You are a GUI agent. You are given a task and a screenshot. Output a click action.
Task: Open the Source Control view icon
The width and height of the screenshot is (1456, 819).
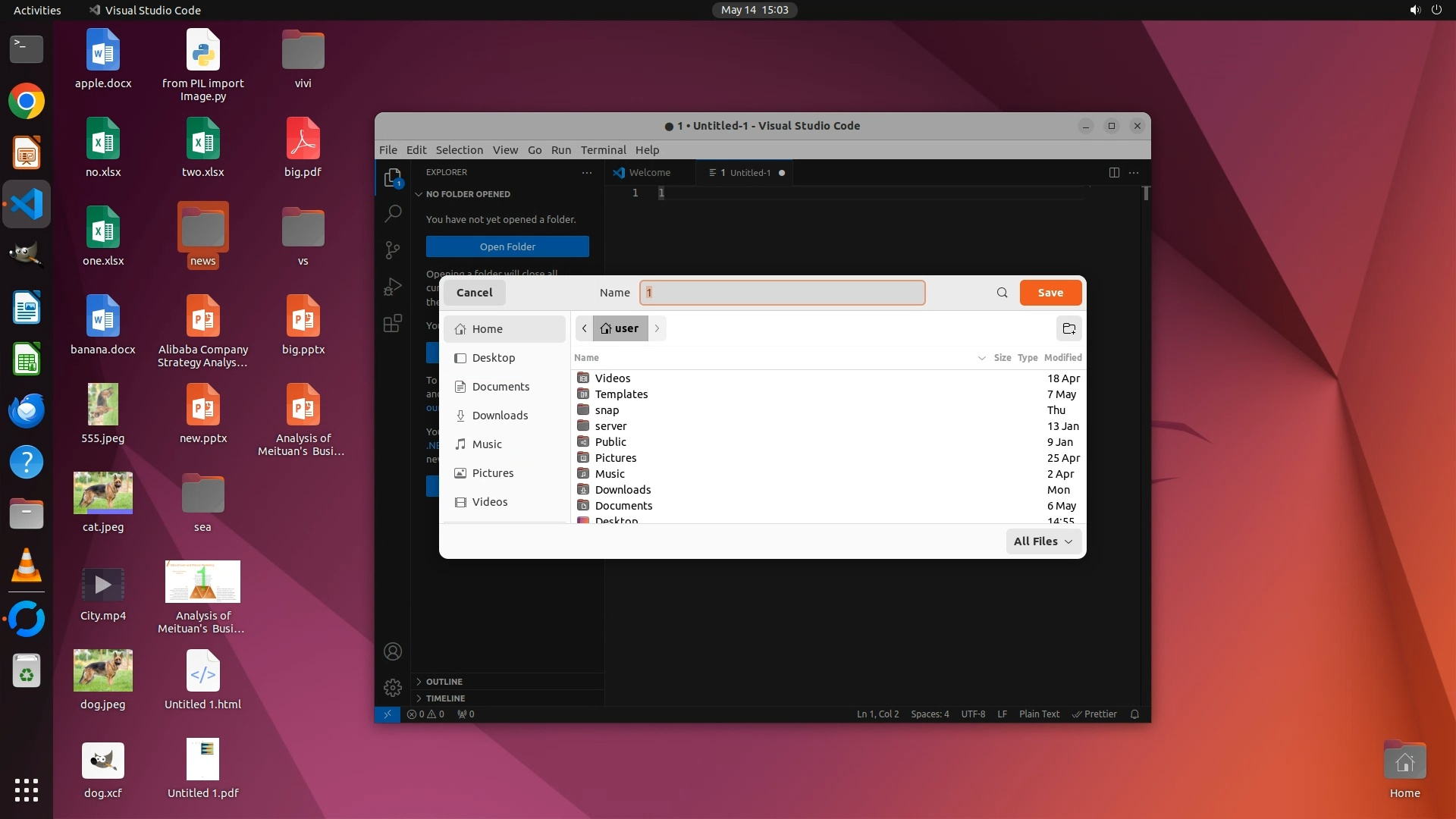click(x=392, y=249)
